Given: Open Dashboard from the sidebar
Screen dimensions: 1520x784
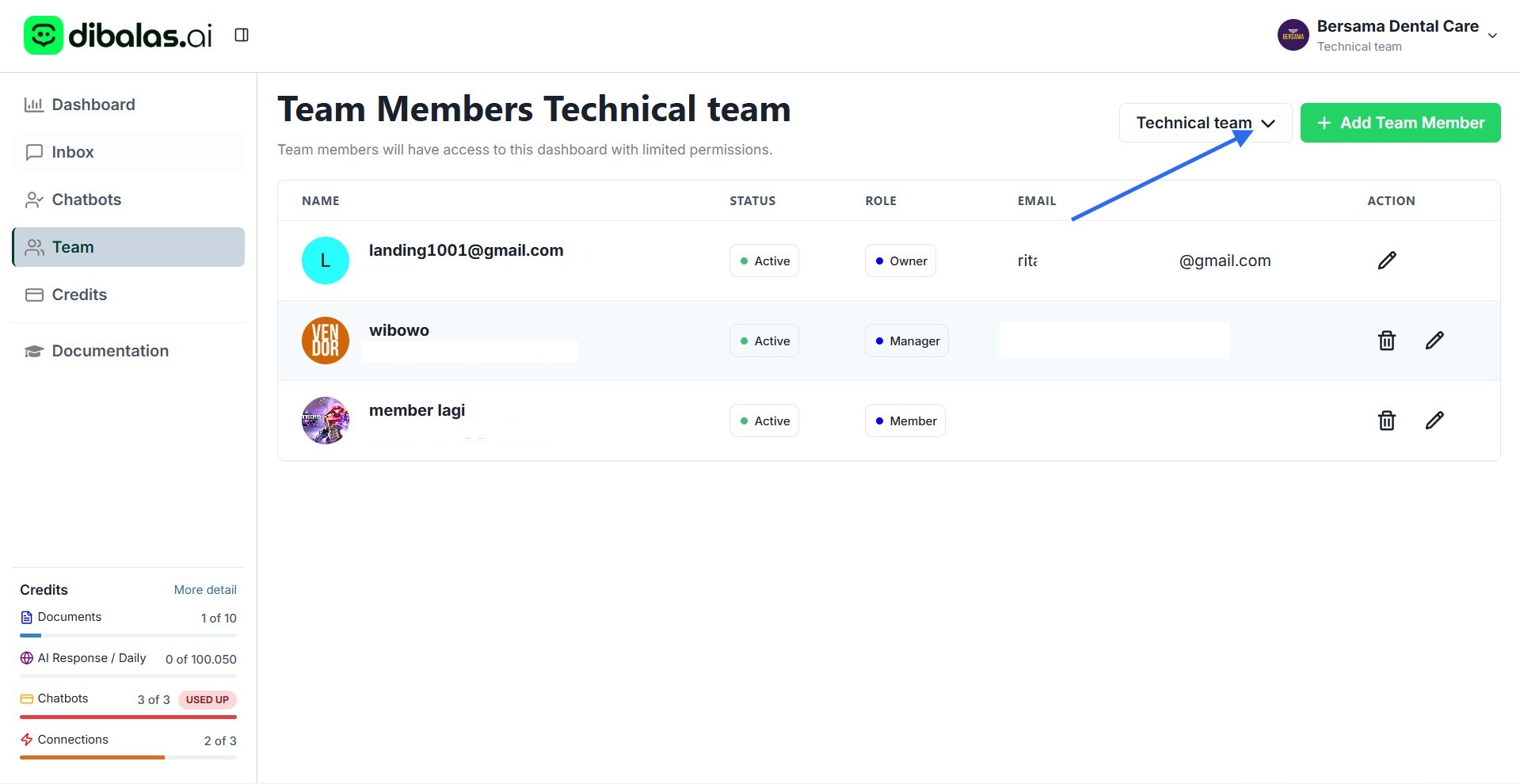Looking at the screenshot, I should pyautogui.click(x=93, y=105).
